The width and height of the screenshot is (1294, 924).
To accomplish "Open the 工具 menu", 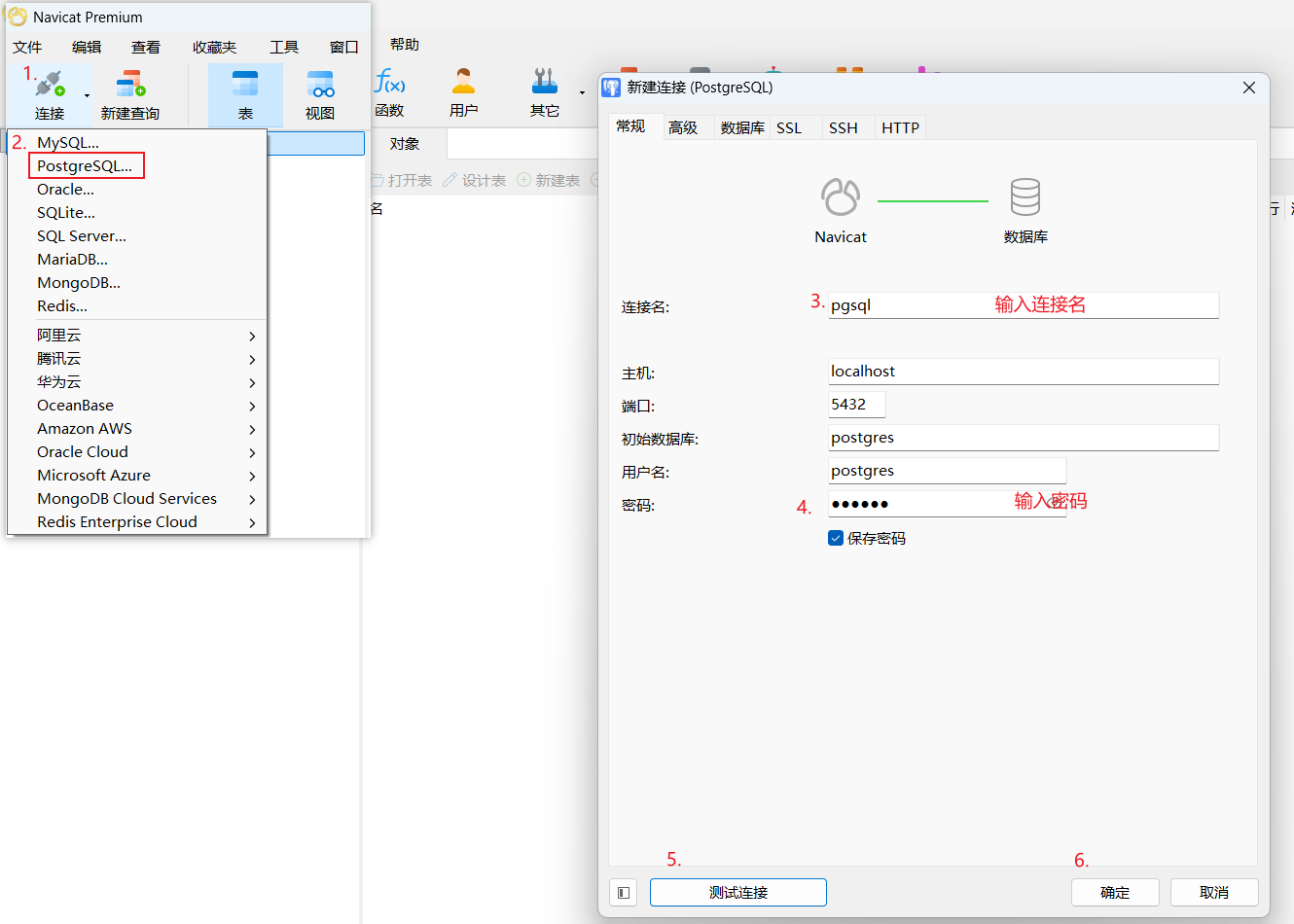I will pos(284,45).
